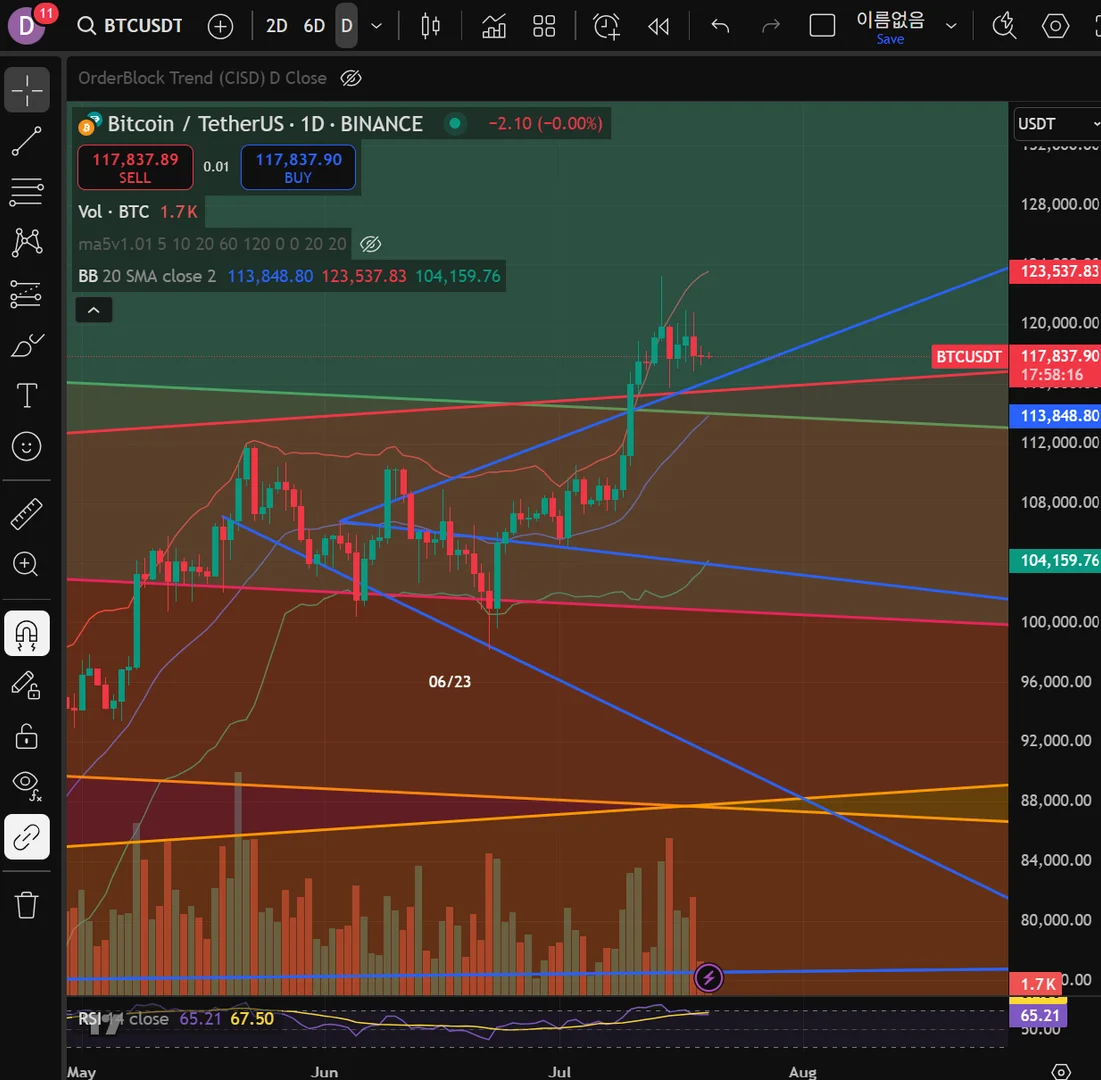The image size is (1101, 1080).
Task: Undo the last chart action
Action: click(x=720, y=27)
